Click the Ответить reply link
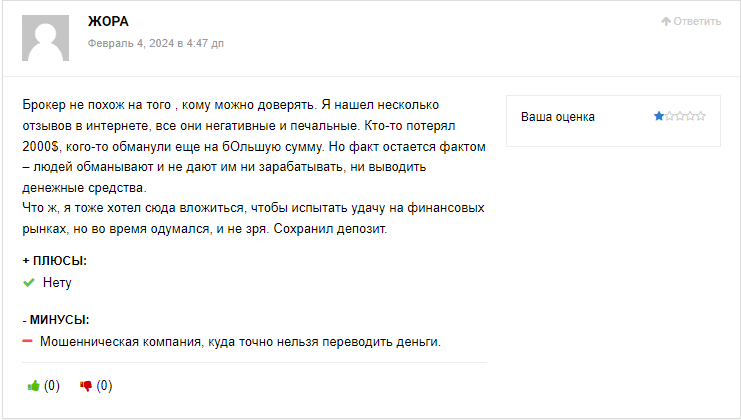The image size is (741, 420). [x=697, y=21]
